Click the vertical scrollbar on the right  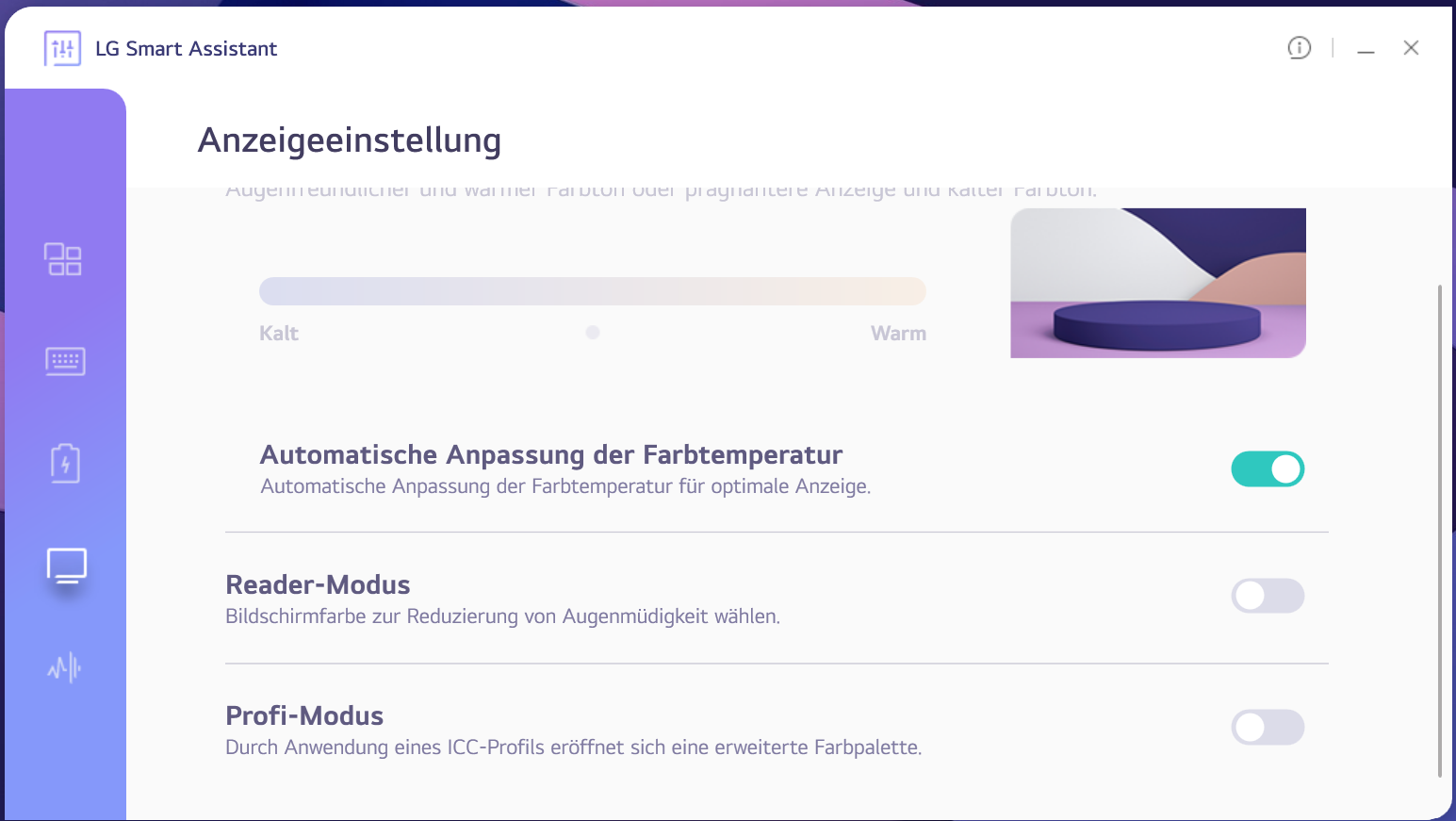(1439, 528)
